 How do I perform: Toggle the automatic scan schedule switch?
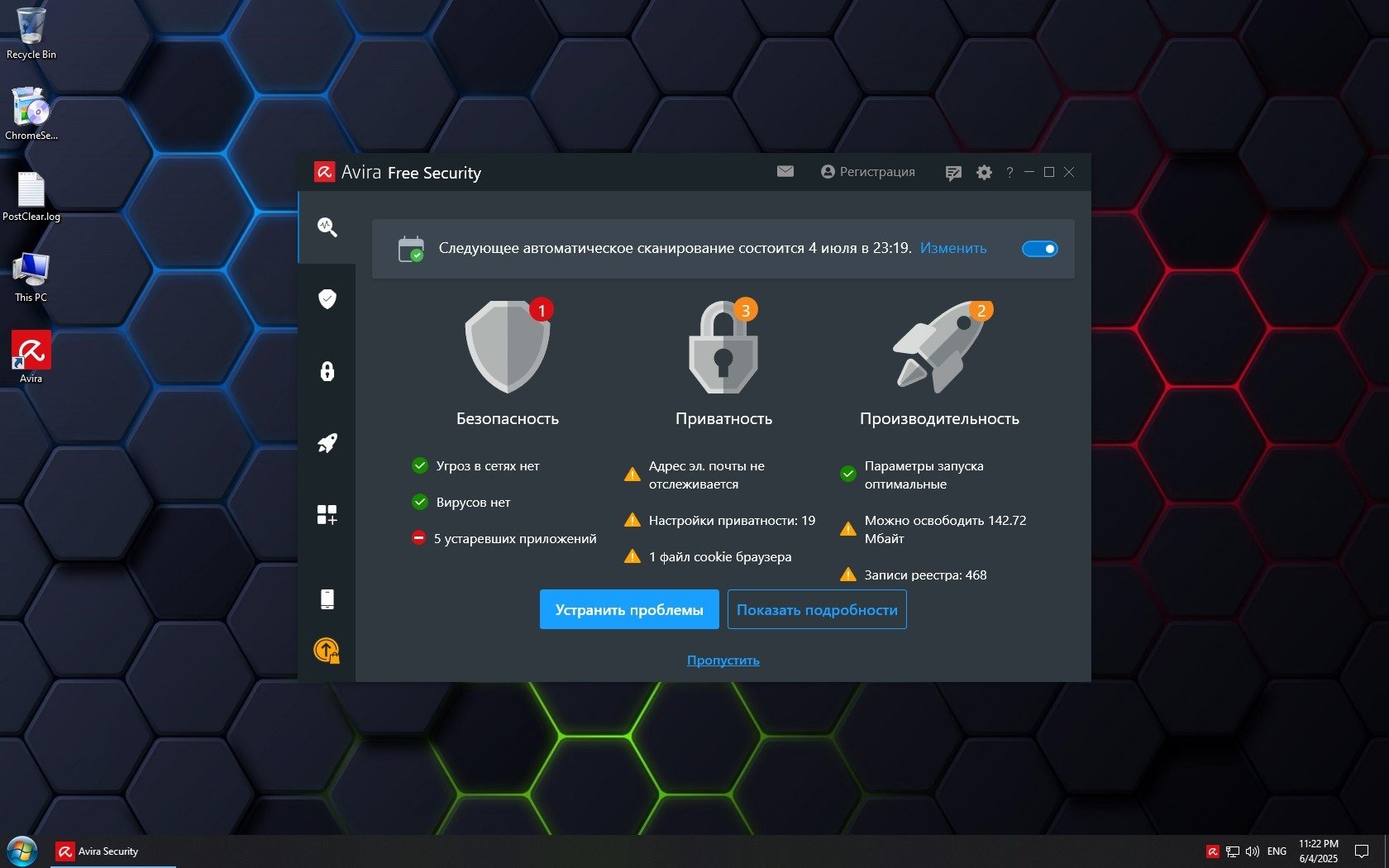coord(1040,249)
